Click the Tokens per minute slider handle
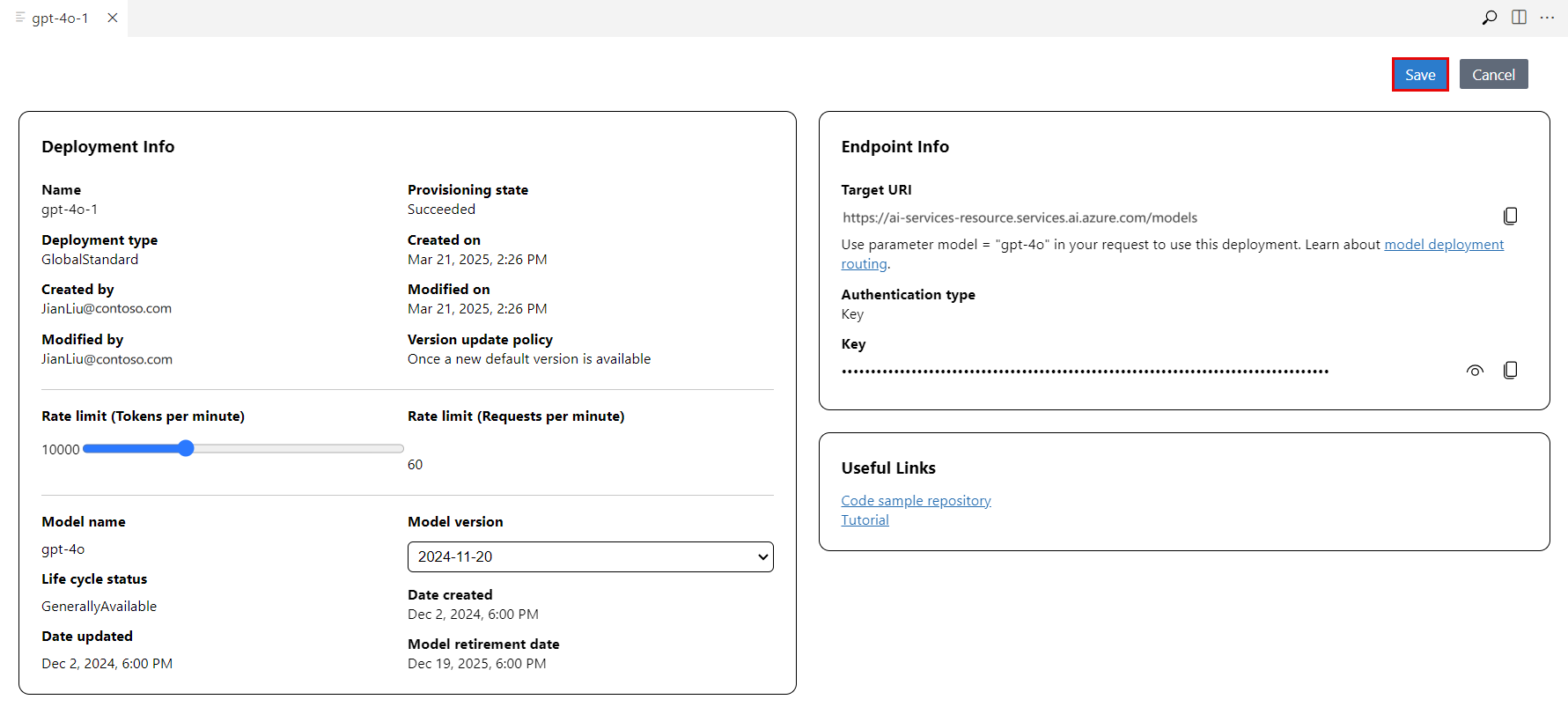 (186, 449)
